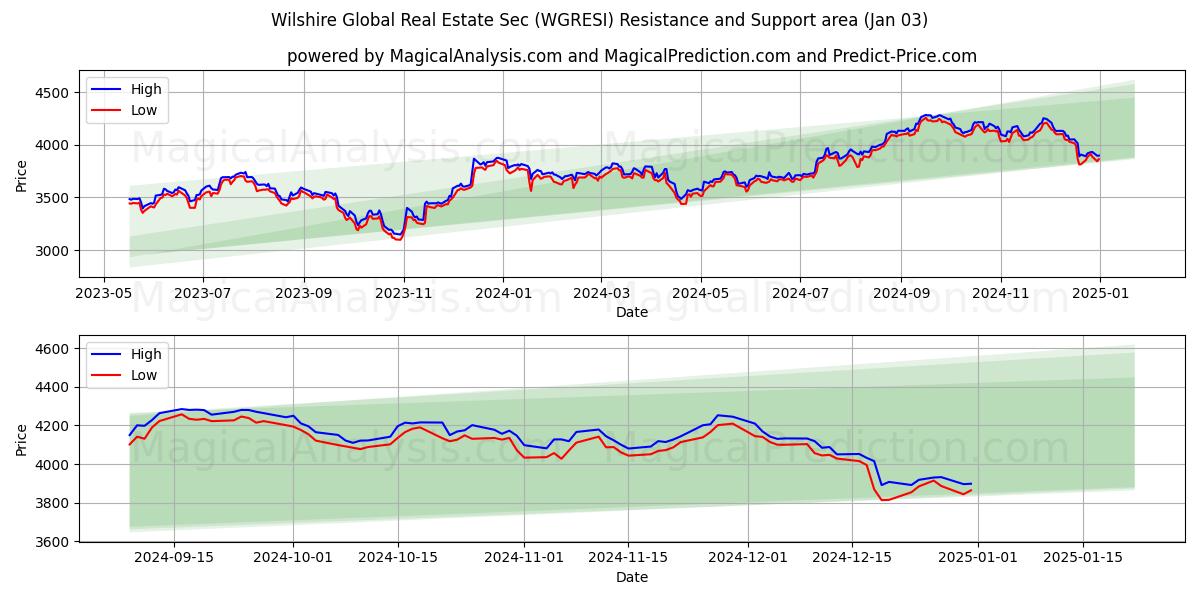
Task: Click the top chart's 'Date' axis label
Action: [631, 312]
